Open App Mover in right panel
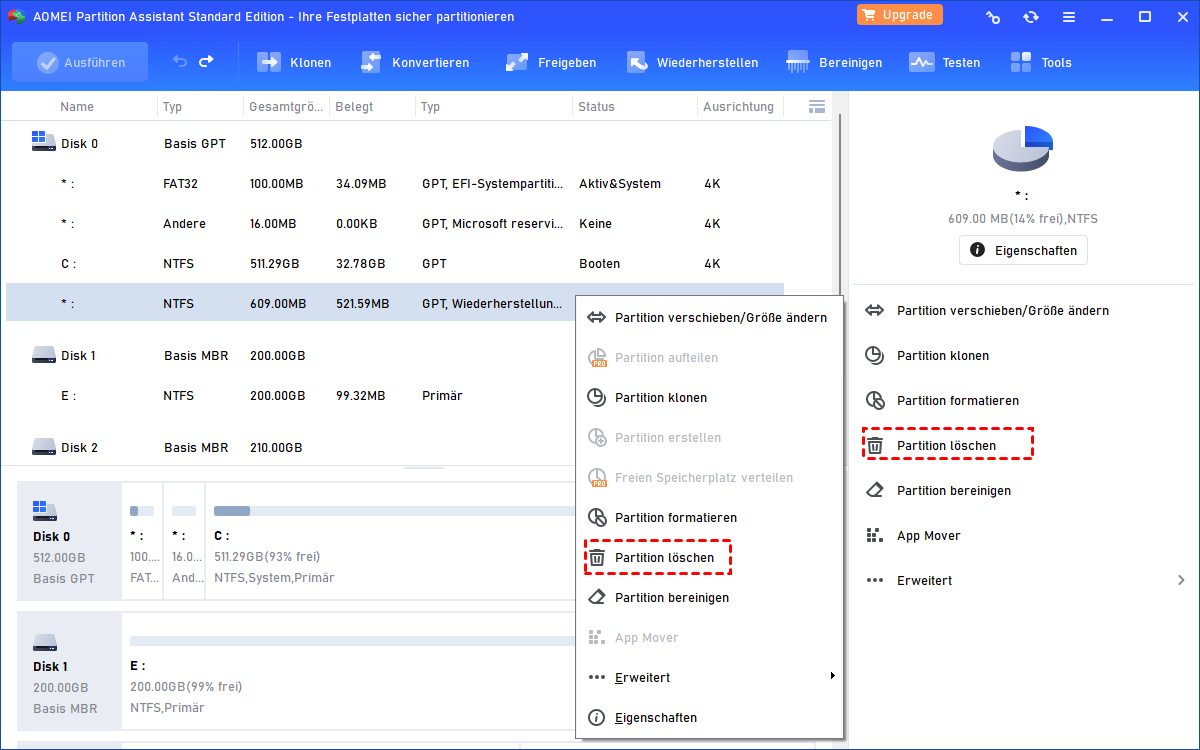This screenshot has height=750, width=1200. [x=914, y=536]
